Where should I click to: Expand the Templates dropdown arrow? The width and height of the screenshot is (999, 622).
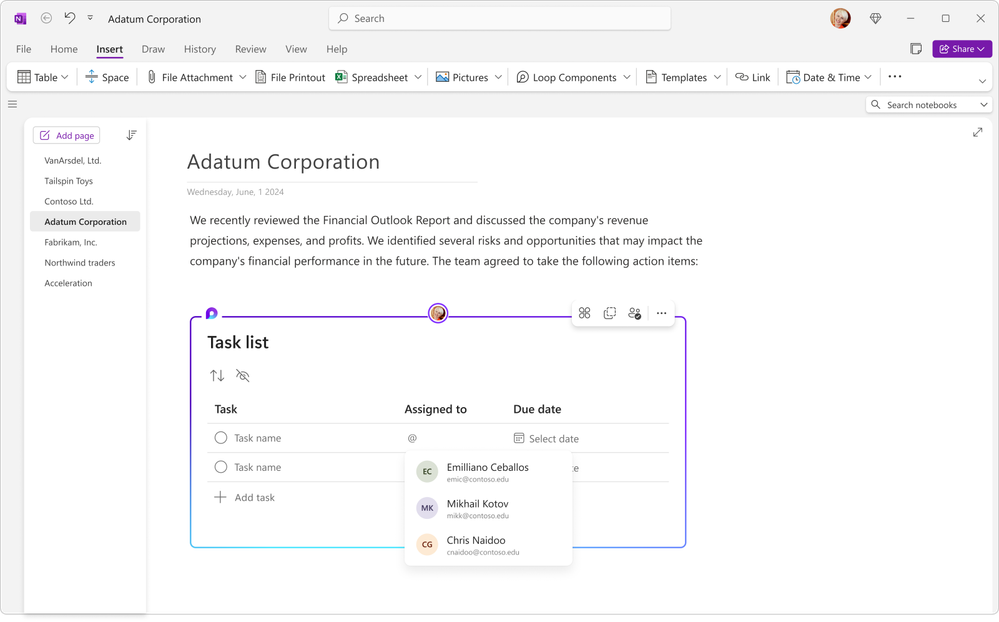point(717,77)
